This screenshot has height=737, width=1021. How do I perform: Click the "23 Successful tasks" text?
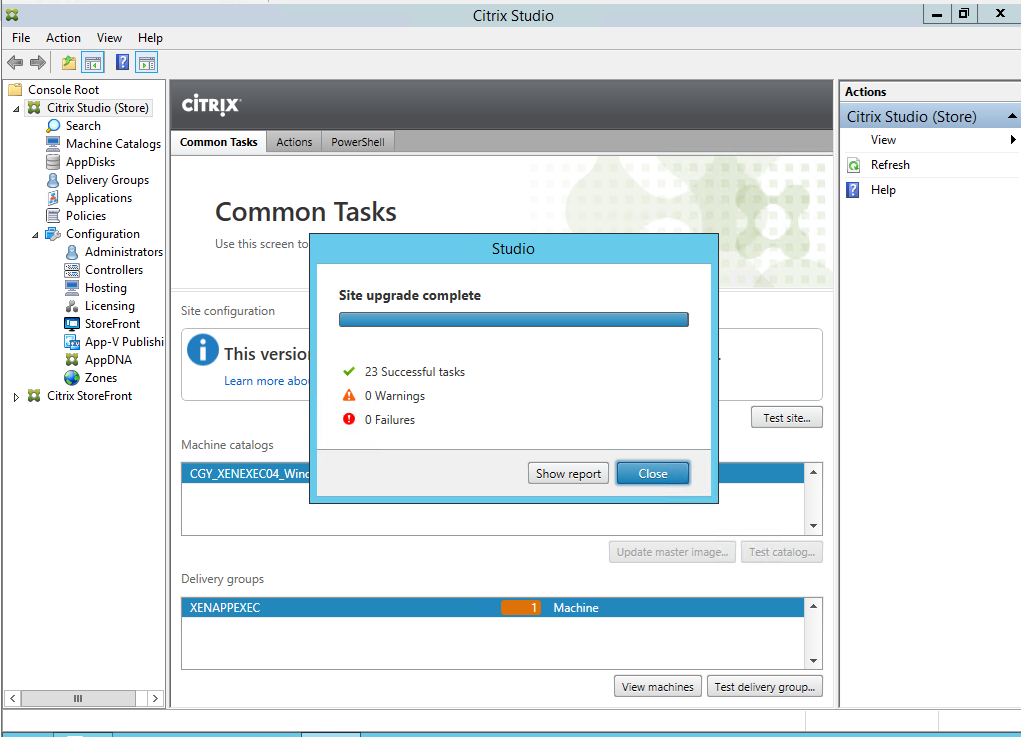click(415, 372)
